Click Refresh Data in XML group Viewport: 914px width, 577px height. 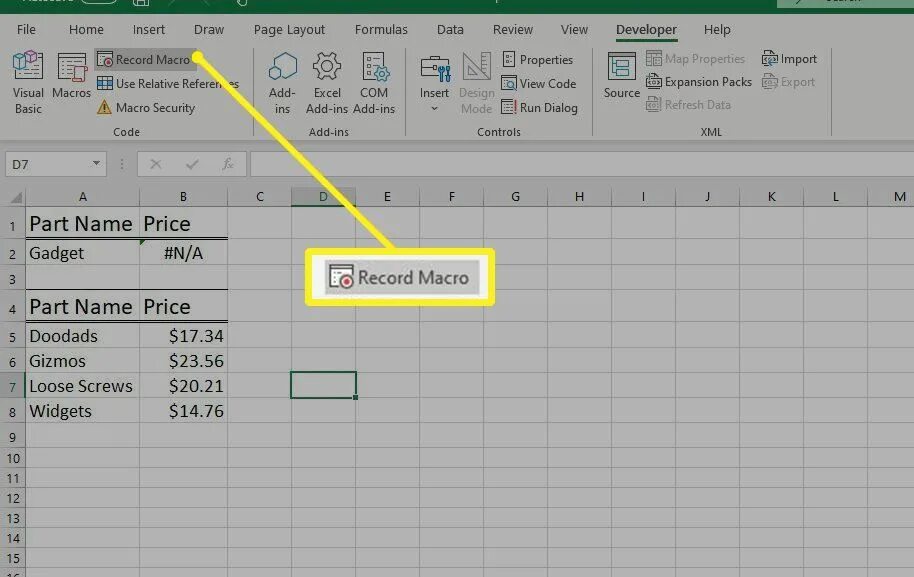coord(688,105)
